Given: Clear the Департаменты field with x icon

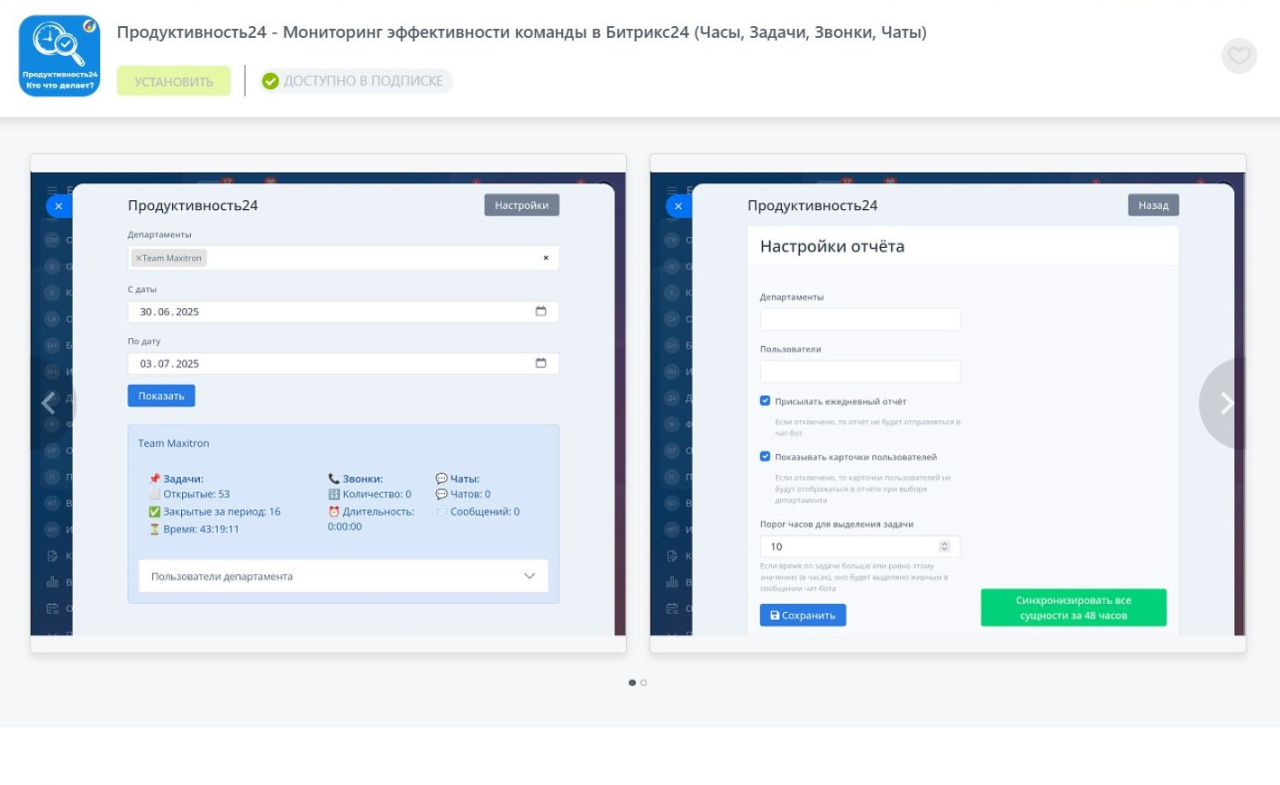Looking at the screenshot, I should tap(546, 258).
